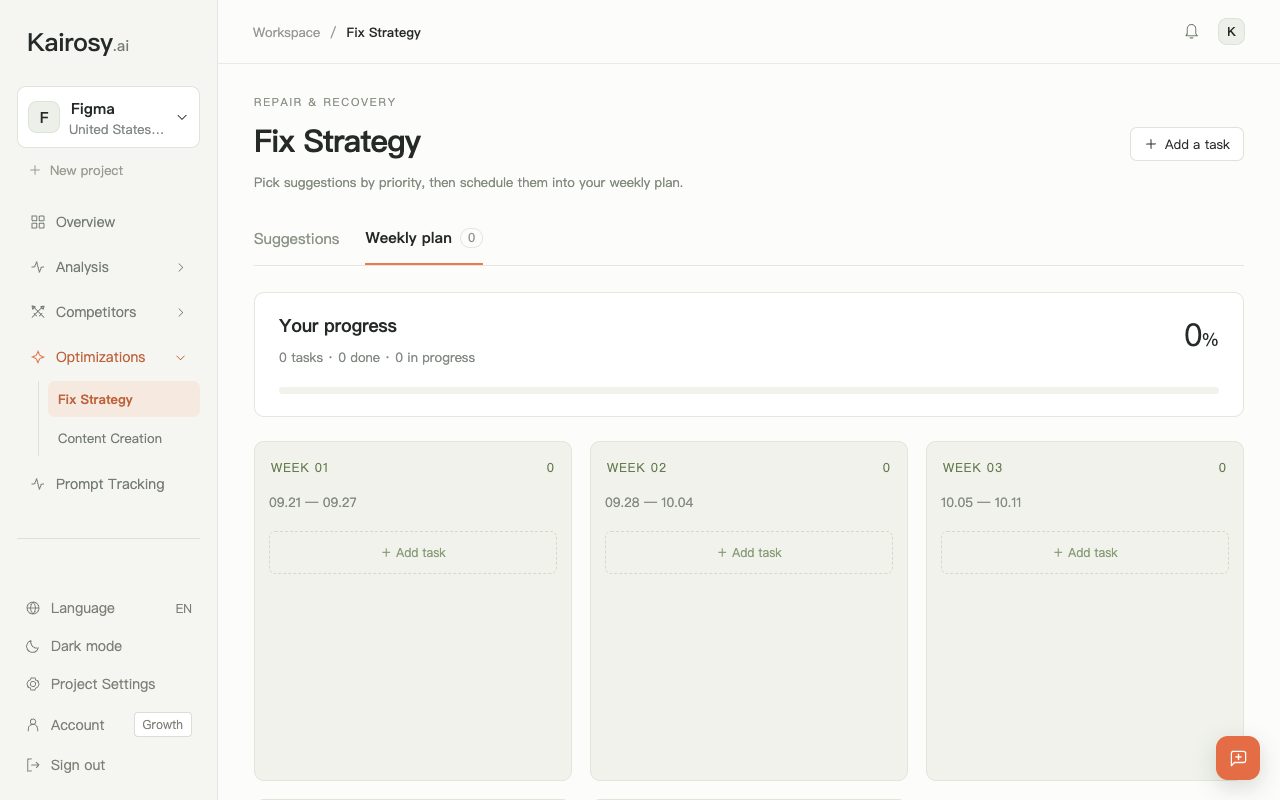Change Language from EN
This screenshot has height=800, width=1280.
(x=183, y=608)
